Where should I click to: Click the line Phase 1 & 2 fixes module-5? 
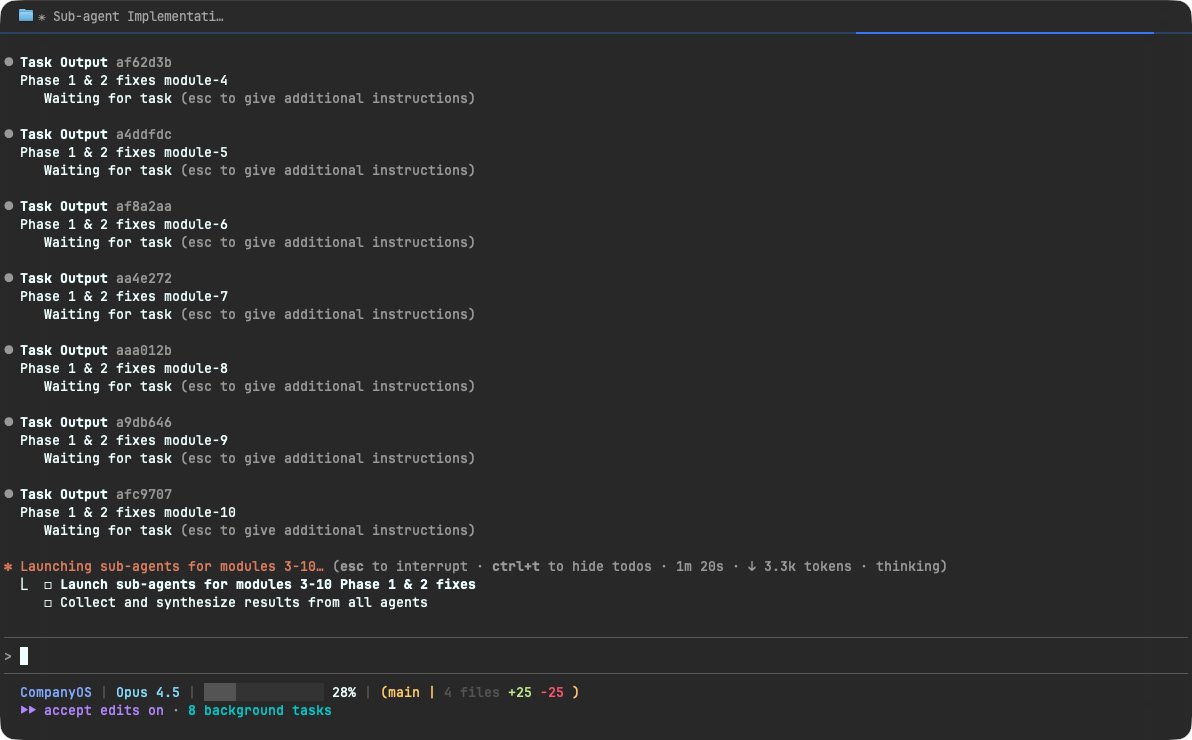click(x=124, y=152)
